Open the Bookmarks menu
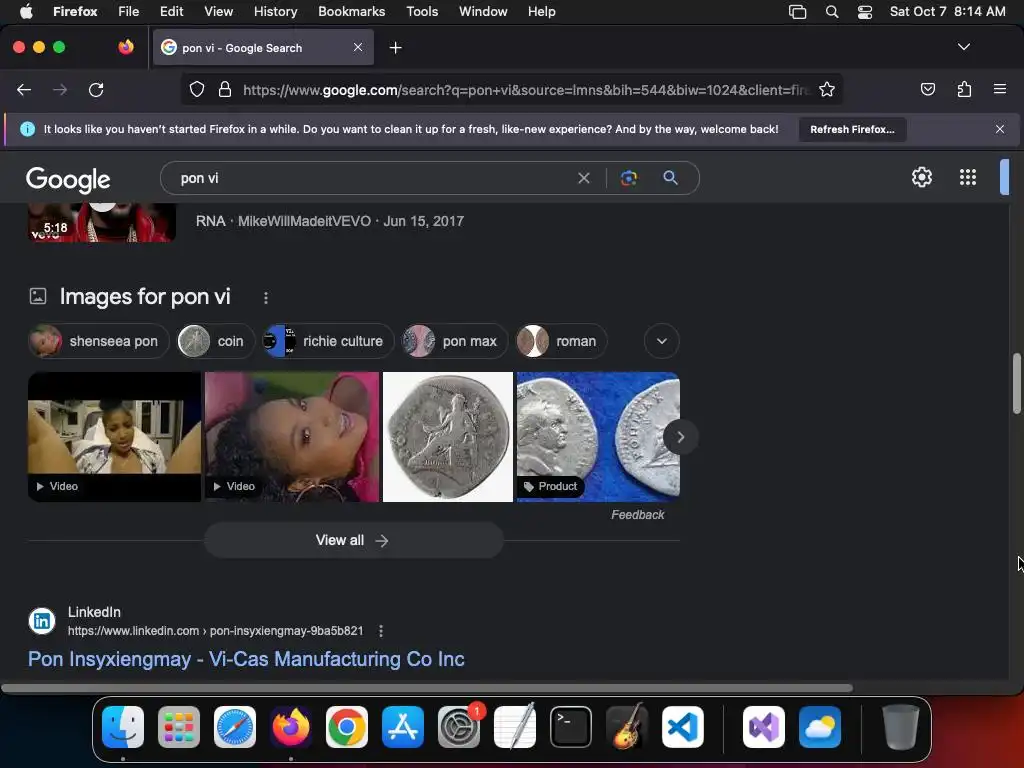Screen dimensions: 1024x768 [x=351, y=12]
